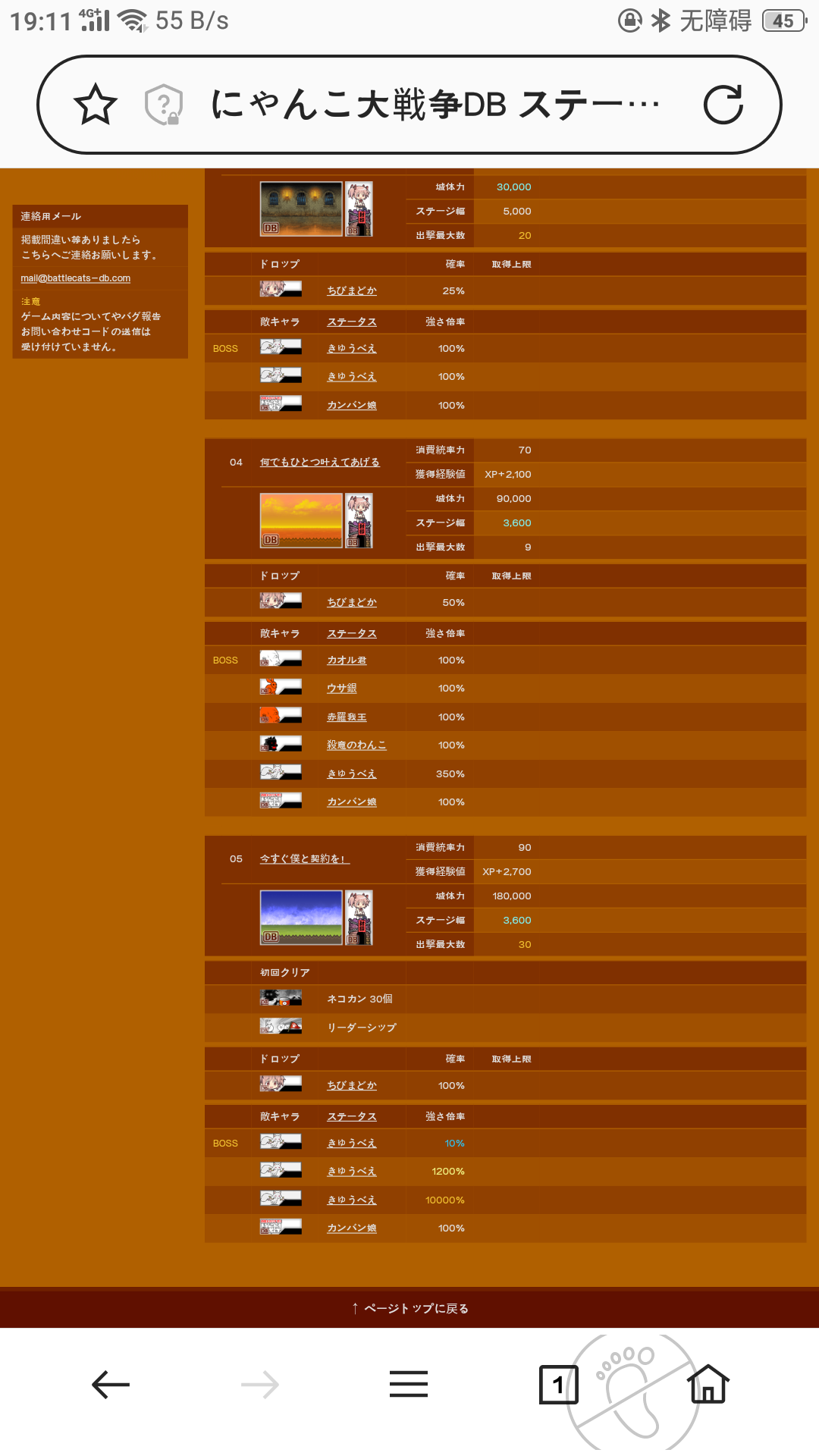Open ちびまどか drop with 50% rate
Screen dimensions: 819x1456
[x=351, y=603]
